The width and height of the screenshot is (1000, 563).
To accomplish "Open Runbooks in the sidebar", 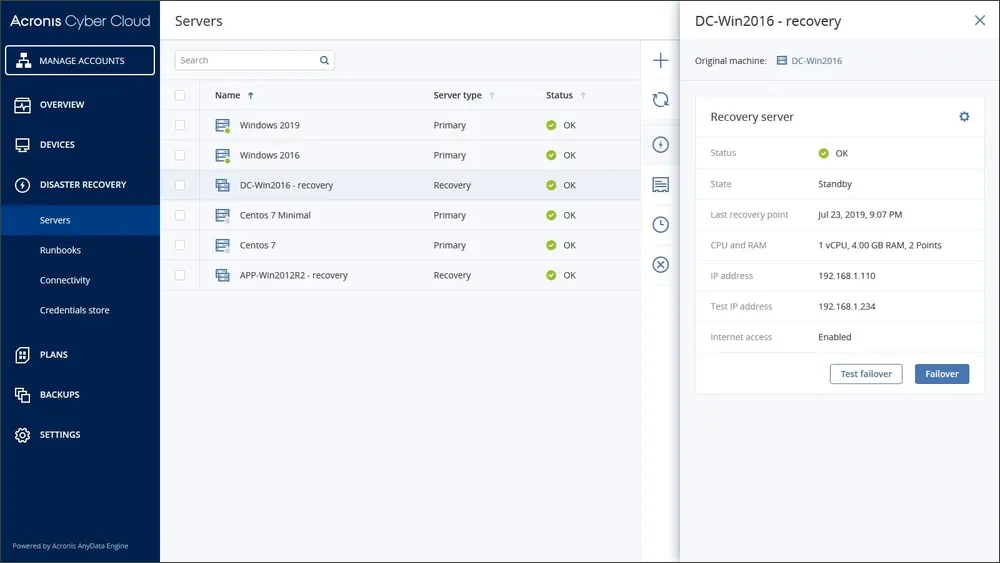I will point(60,250).
